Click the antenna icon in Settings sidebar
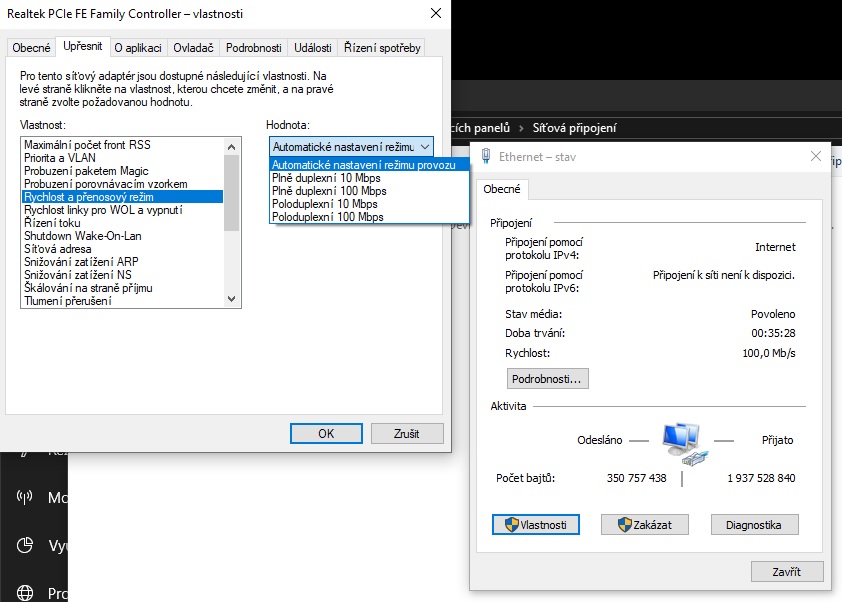The width and height of the screenshot is (842, 602). tap(25, 497)
